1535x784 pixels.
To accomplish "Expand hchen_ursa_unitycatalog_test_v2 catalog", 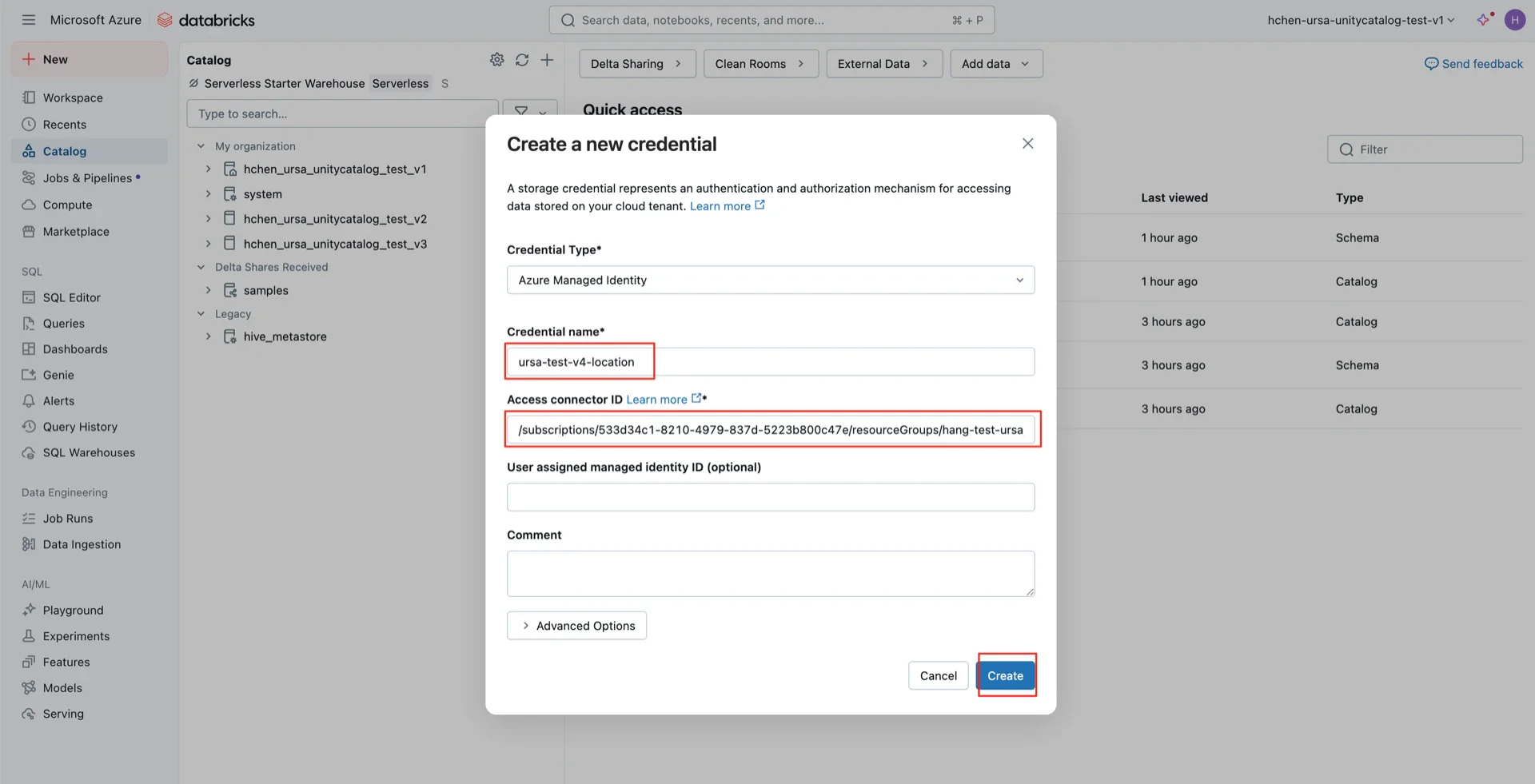I will tap(209, 219).
